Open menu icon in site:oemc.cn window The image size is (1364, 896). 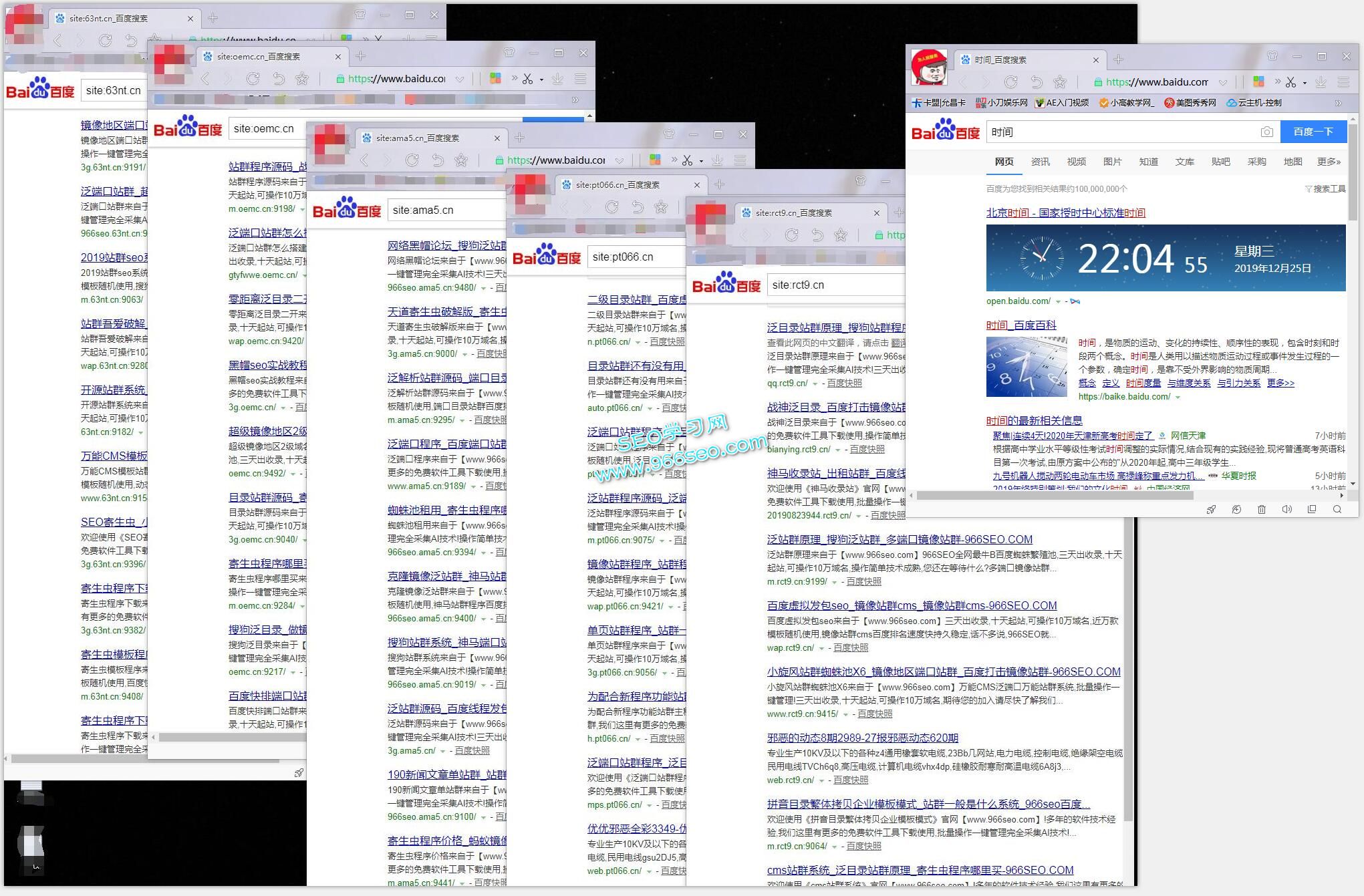(580, 79)
